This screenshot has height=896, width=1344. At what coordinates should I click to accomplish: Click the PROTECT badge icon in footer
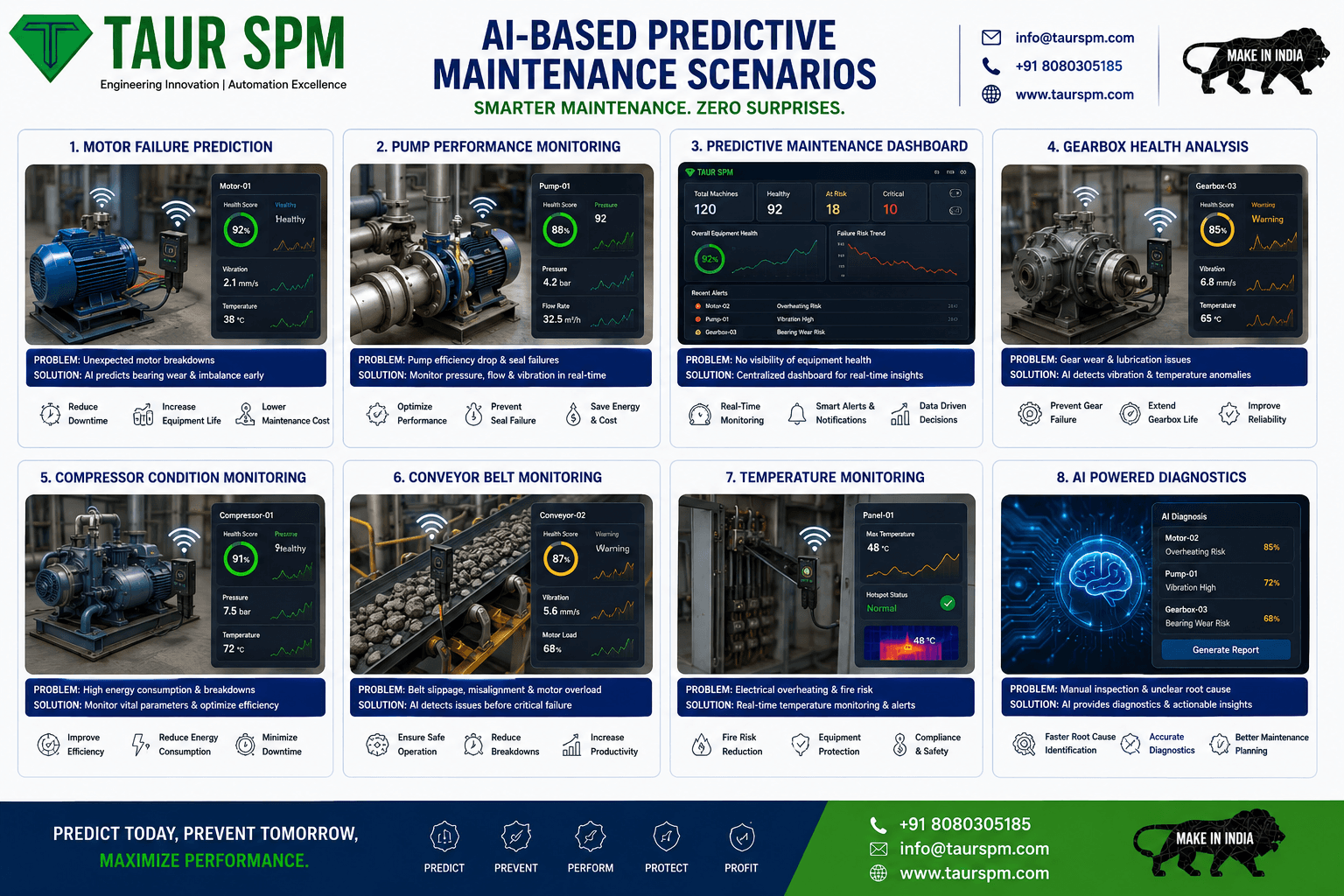pyautogui.click(x=667, y=837)
